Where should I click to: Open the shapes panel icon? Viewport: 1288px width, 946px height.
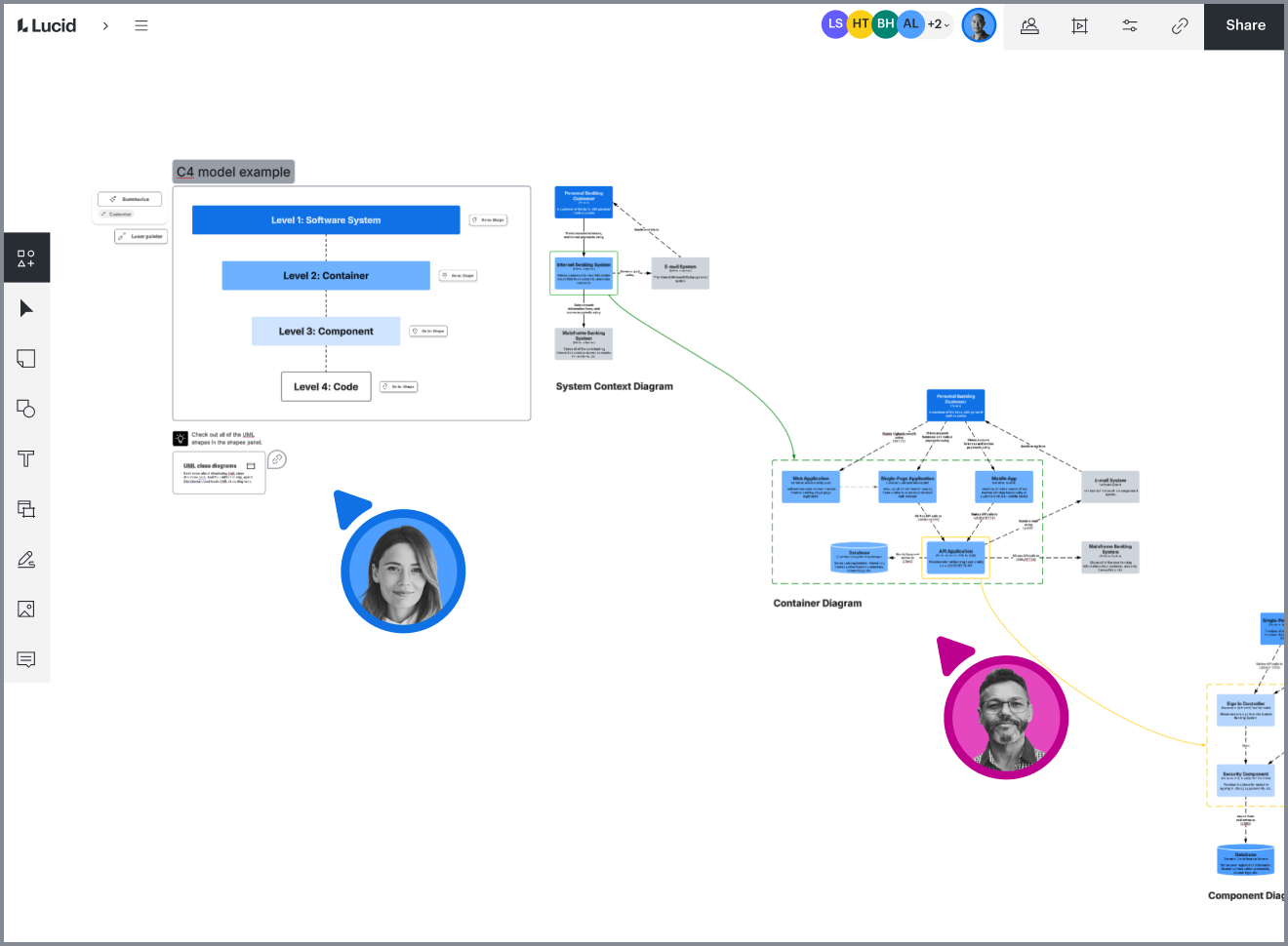coord(26,258)
